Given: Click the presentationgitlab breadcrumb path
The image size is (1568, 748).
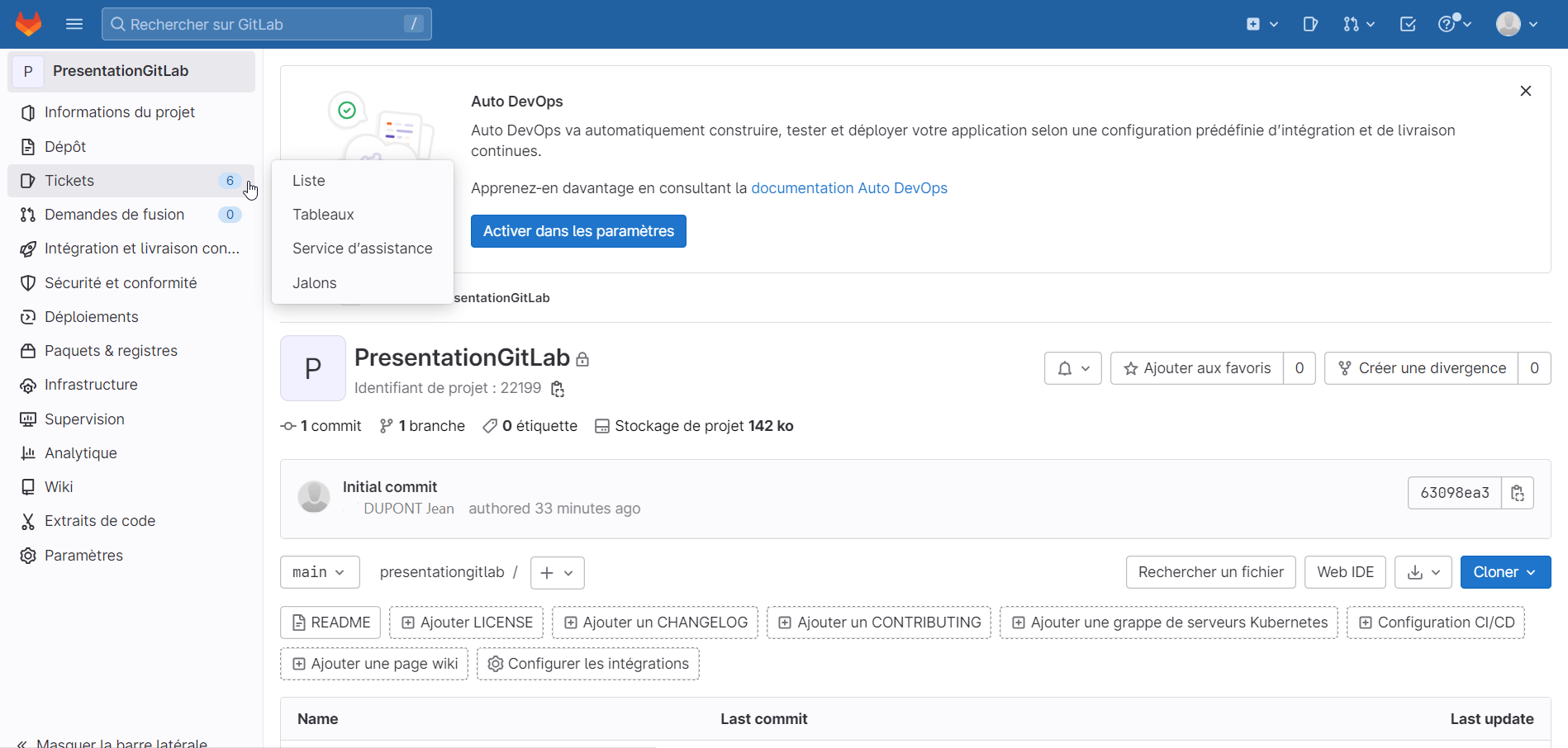Looking at the screenshot, I should click(x=442, y=572).
